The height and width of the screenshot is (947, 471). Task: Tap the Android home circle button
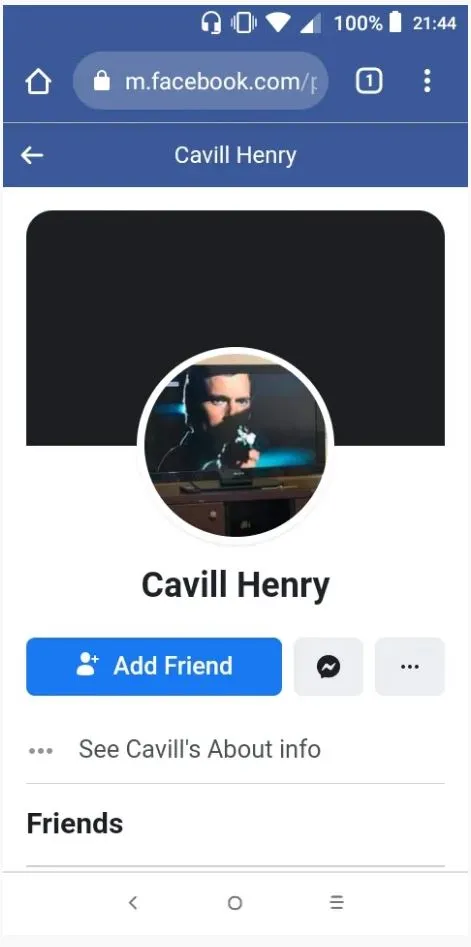click(x=235, y=903)
